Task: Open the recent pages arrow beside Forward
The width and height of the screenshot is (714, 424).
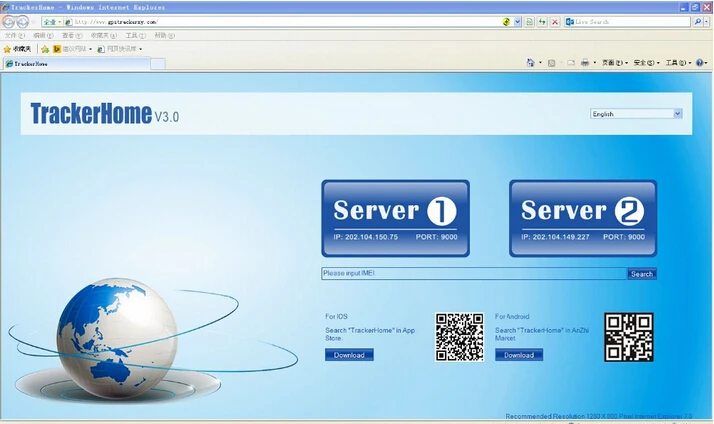Action: tap(33, 22)
